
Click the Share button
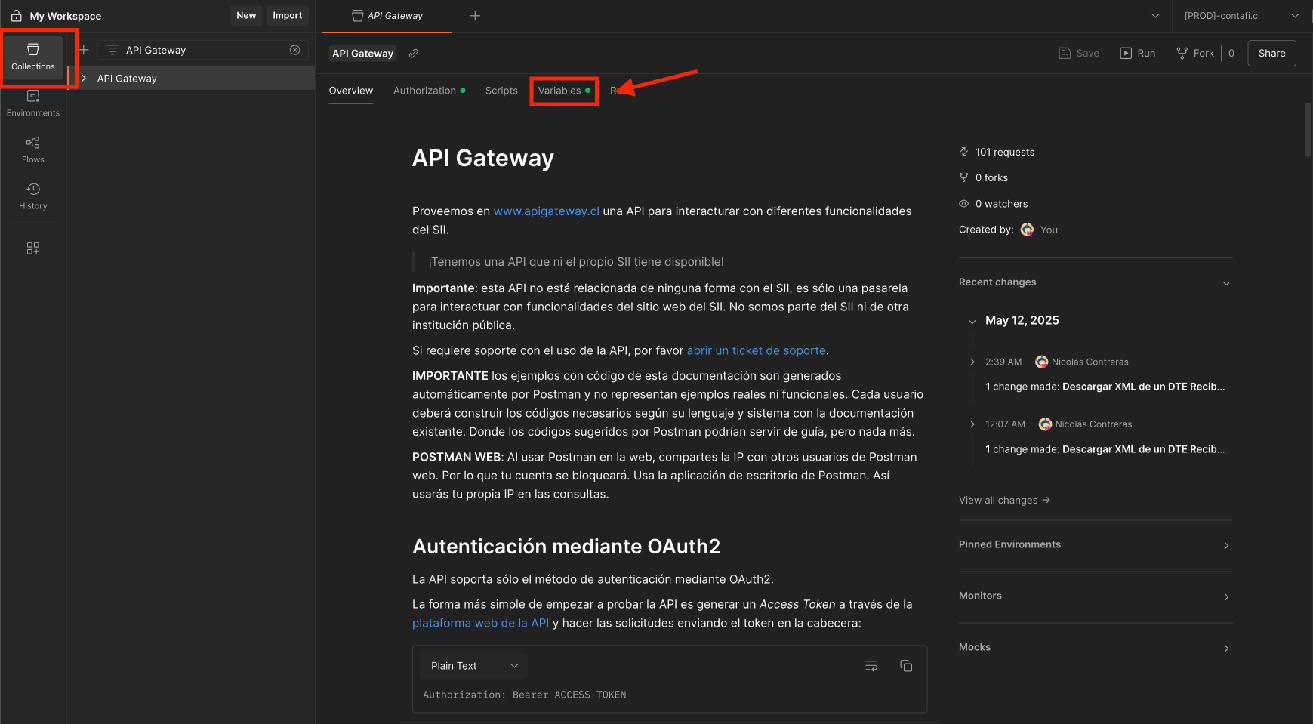coord(1272,53)
